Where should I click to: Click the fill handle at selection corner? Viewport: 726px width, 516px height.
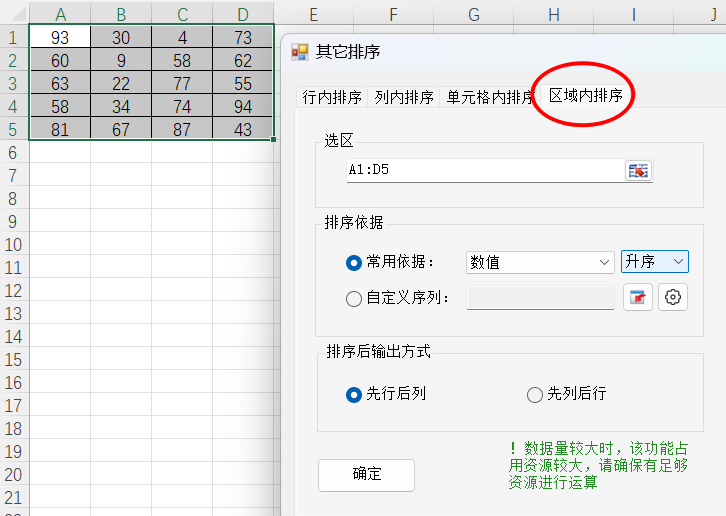(x=274, y=139)
